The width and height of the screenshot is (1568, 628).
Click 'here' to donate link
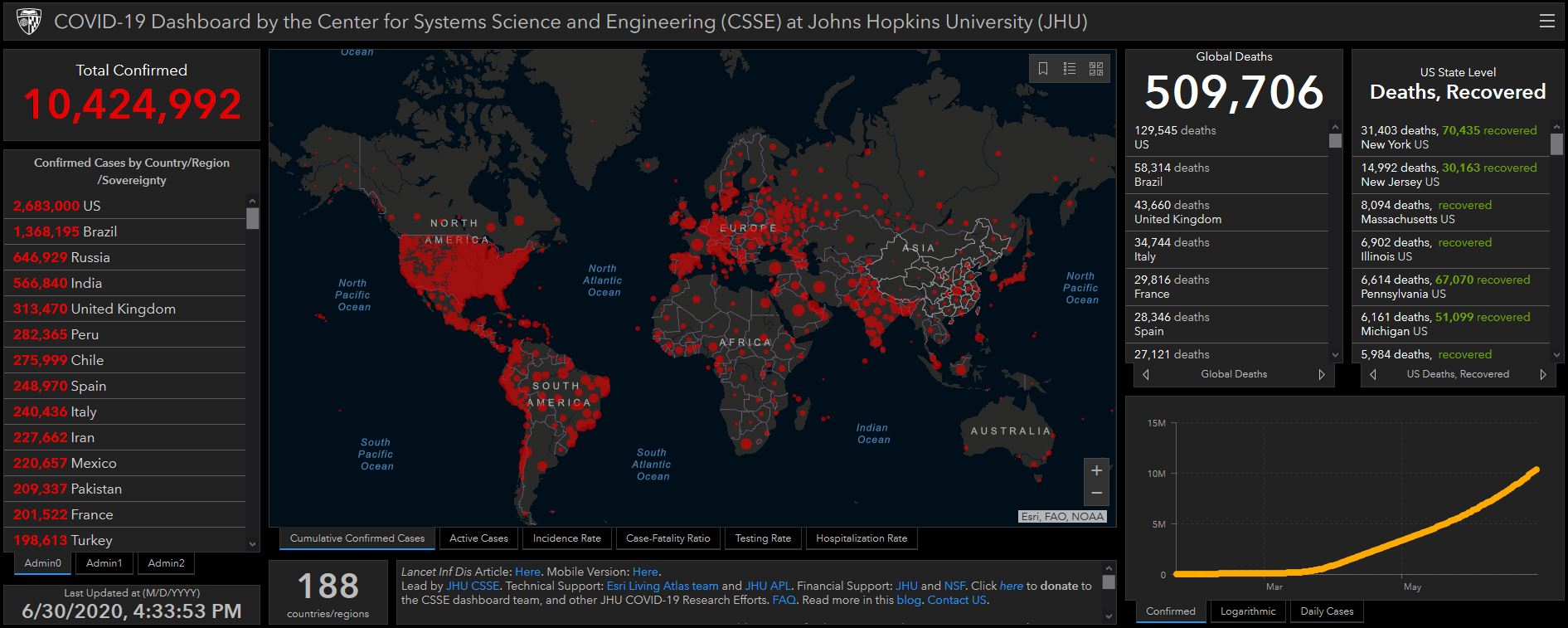point(1012,586)
